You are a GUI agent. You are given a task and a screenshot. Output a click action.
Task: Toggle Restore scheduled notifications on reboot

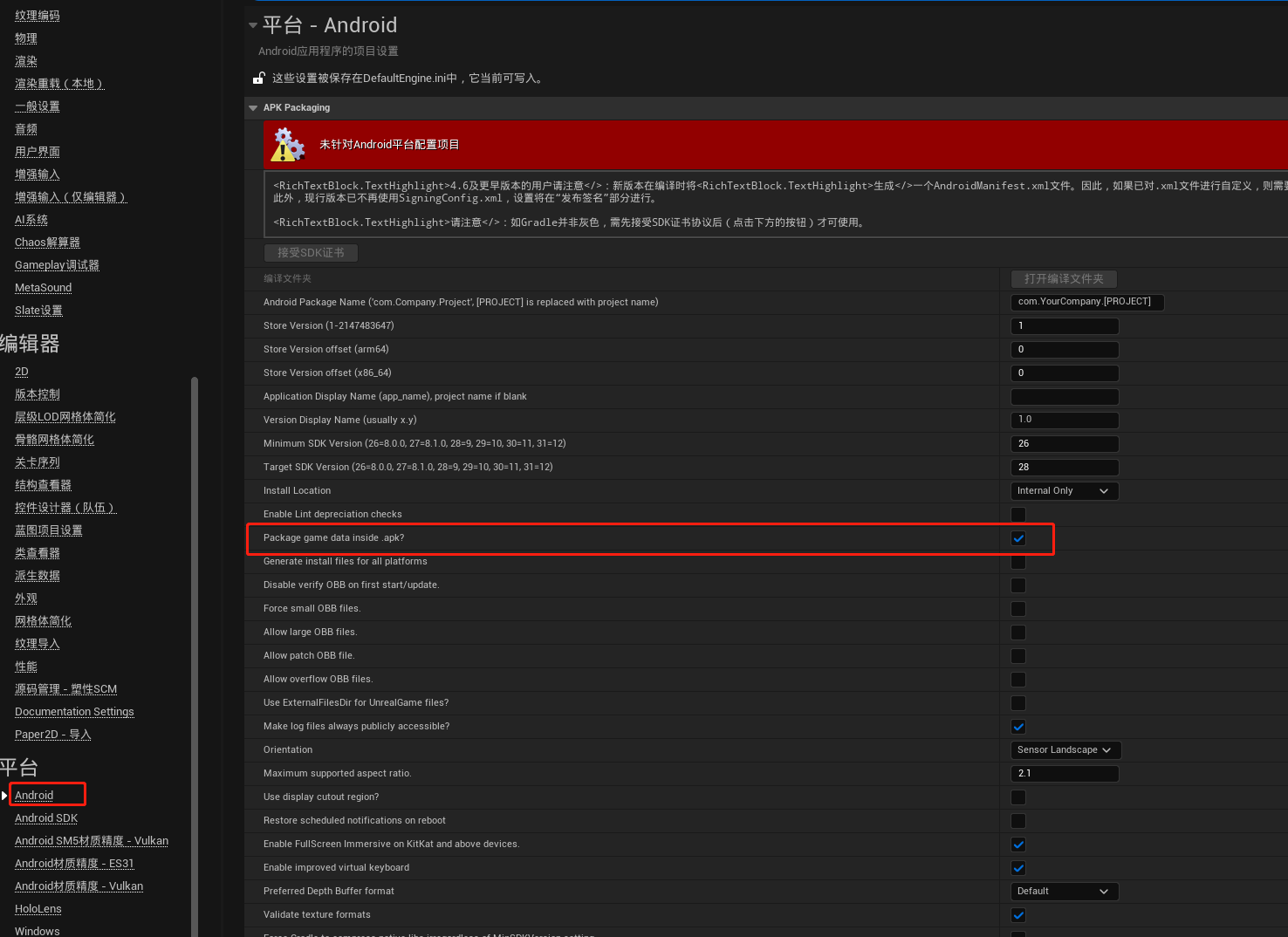[x=1018, y=821]
